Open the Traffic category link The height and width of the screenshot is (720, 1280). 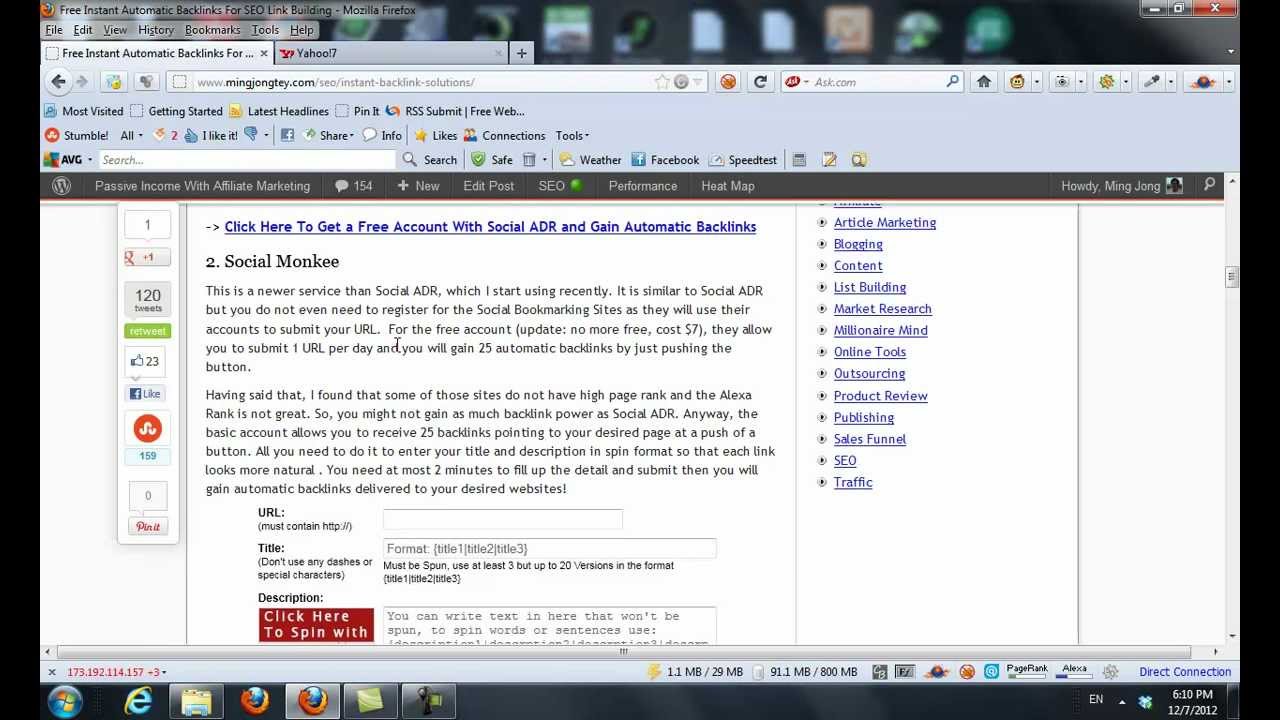point(853,483)
